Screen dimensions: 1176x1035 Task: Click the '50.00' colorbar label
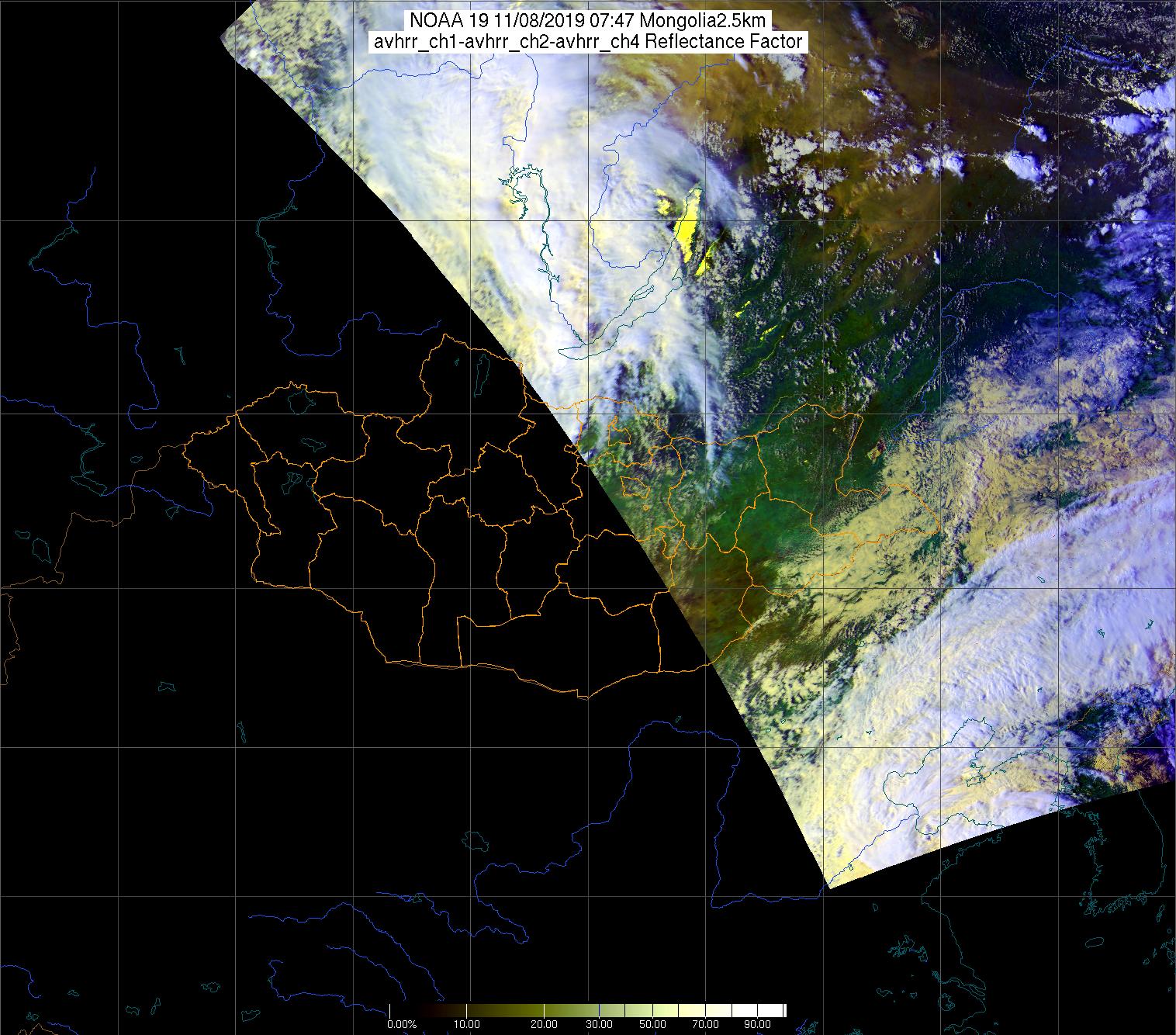coord(652,1024)
